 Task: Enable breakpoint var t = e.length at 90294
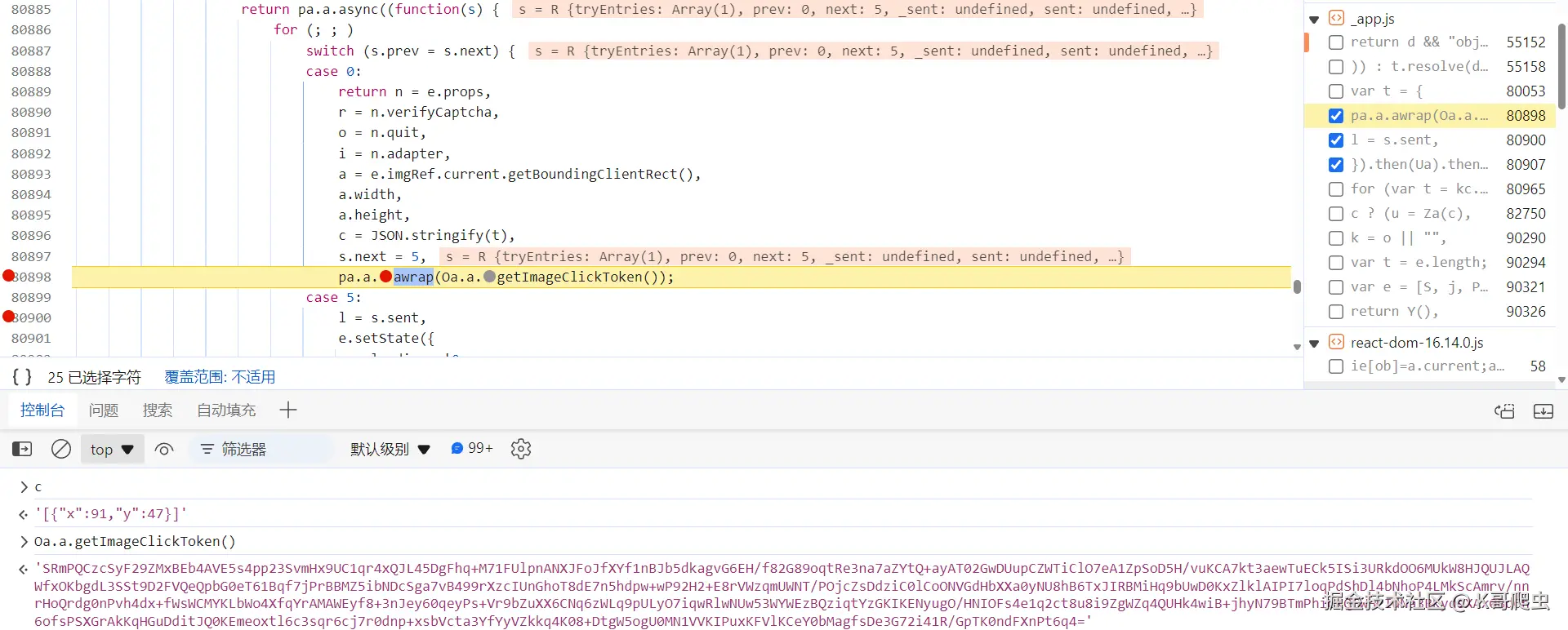coord(1336,263)
